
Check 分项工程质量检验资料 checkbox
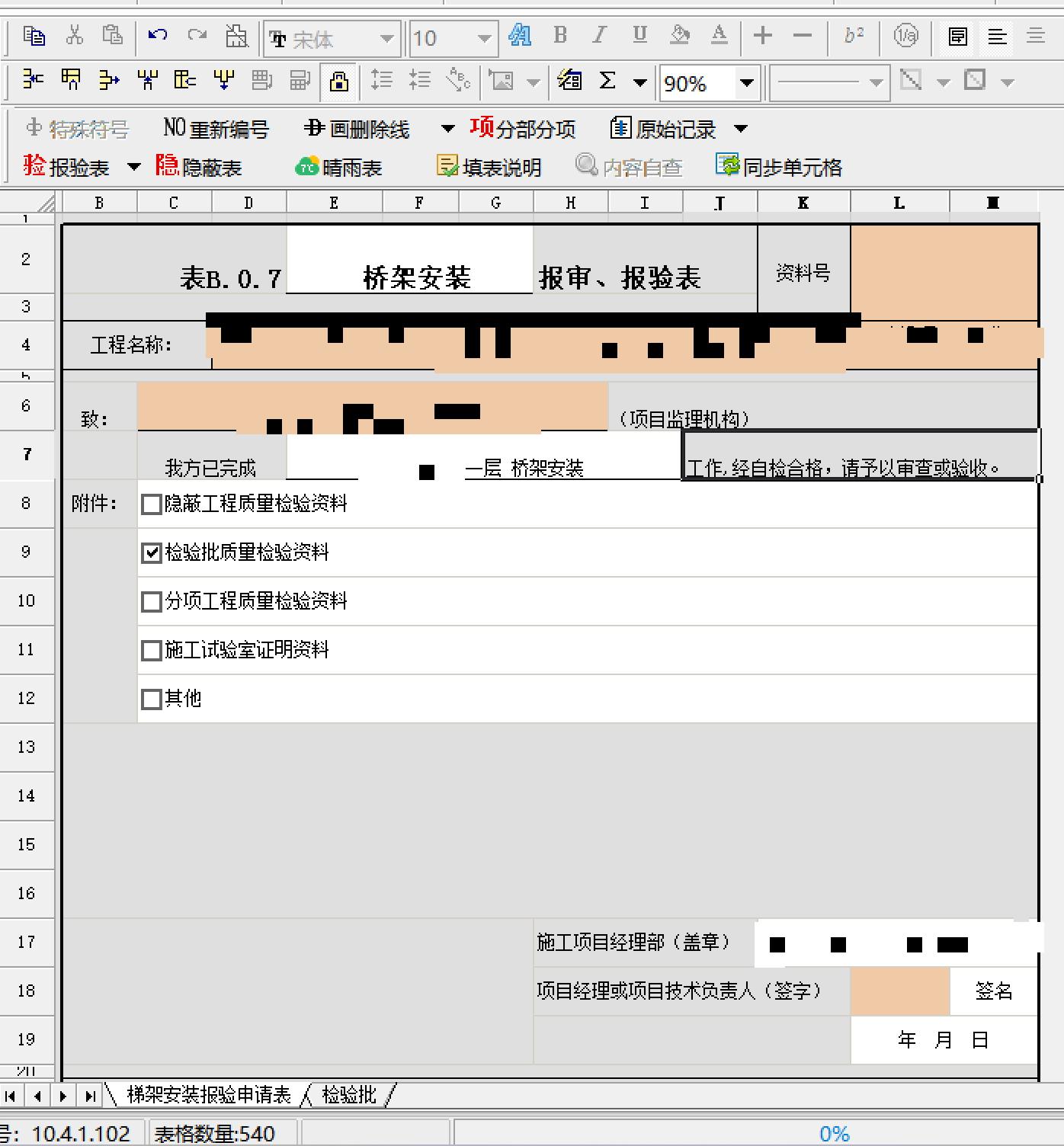click(152, 602)
